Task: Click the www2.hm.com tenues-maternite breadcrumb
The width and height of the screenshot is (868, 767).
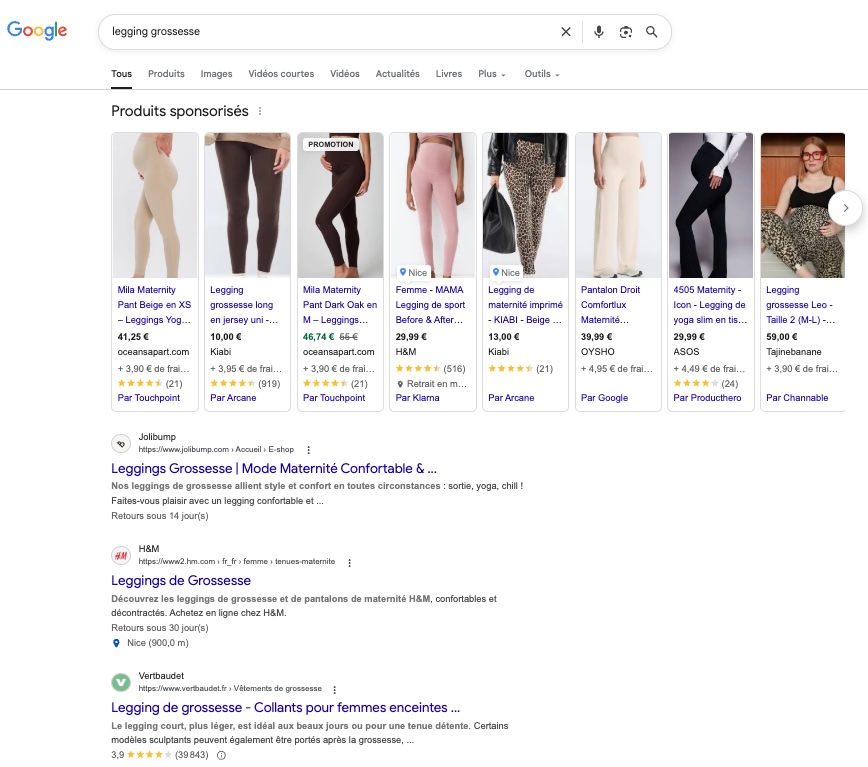Action: (237, 562)
